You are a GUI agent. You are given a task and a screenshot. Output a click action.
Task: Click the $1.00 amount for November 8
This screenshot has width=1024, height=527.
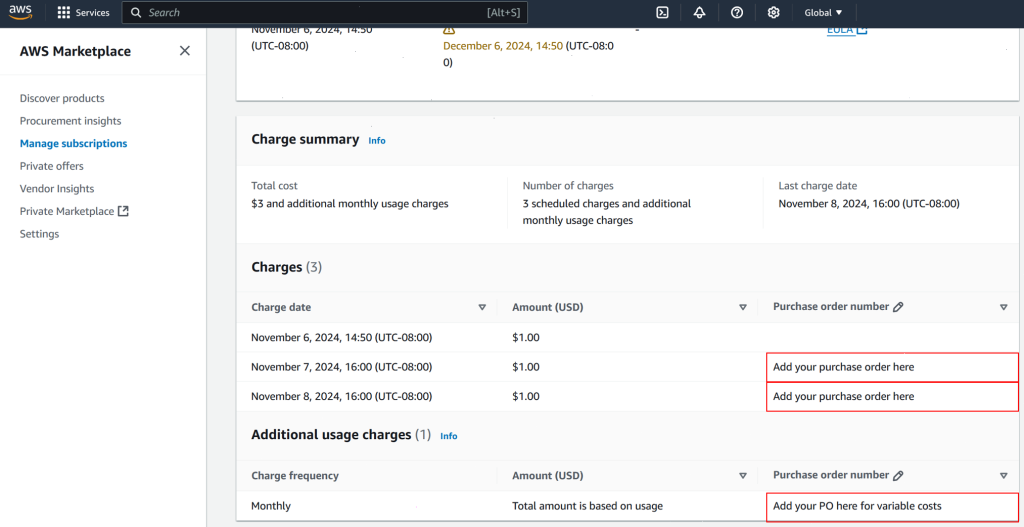[x=526, y=396]
